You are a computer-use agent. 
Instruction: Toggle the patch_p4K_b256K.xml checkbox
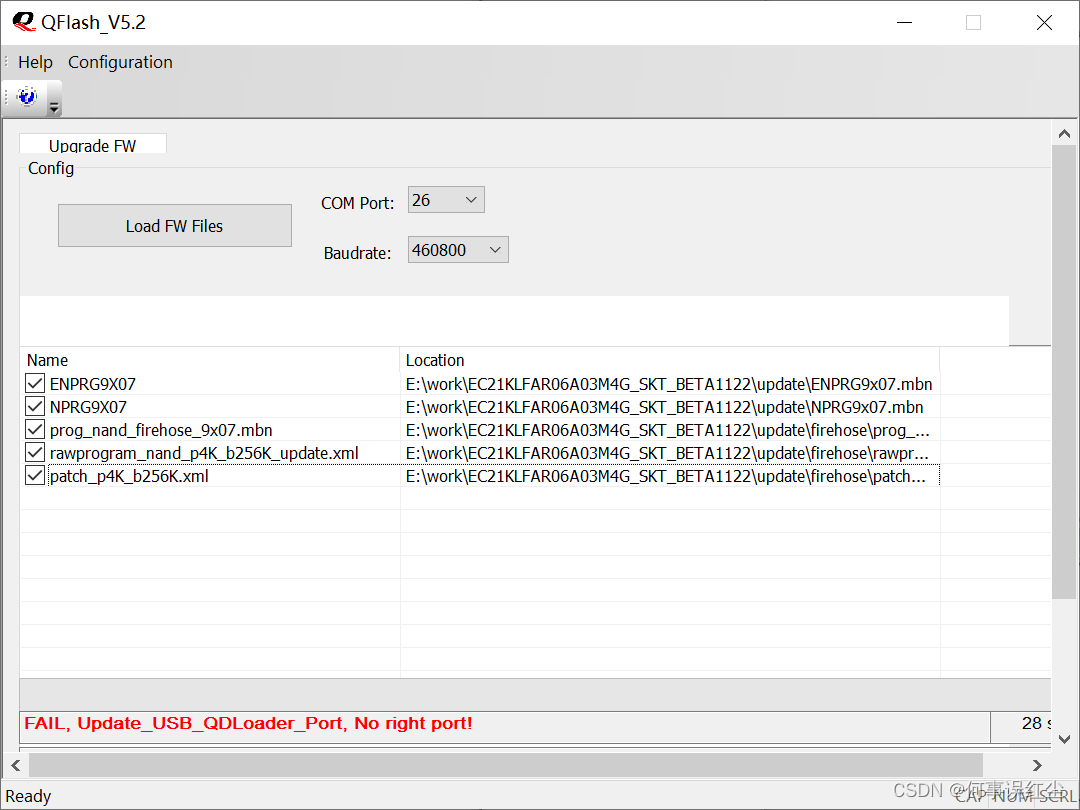[x=35, y=476]
